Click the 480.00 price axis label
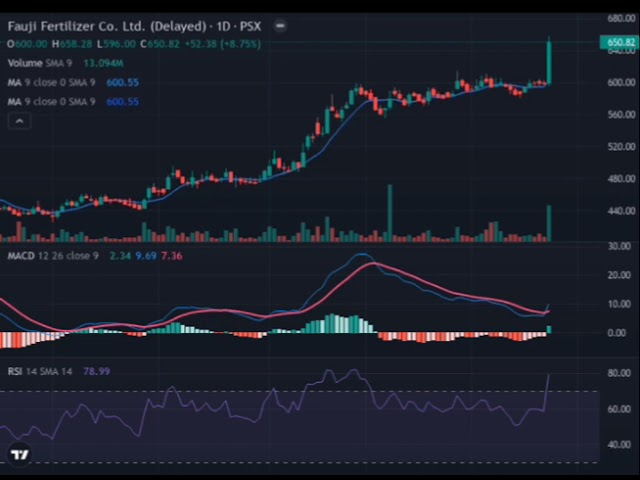This screenshot has height=480, width=640. [621, 179]
